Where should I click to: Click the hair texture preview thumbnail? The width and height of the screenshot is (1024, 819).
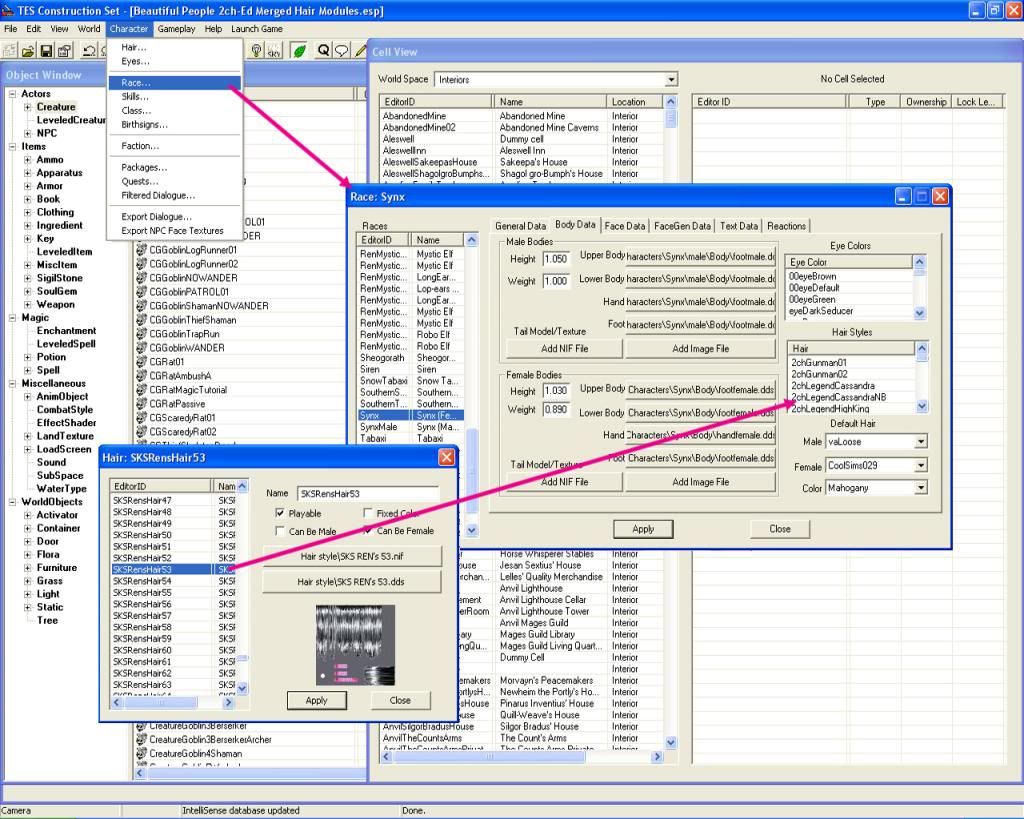pyautogui.click(x=355, y=643)
